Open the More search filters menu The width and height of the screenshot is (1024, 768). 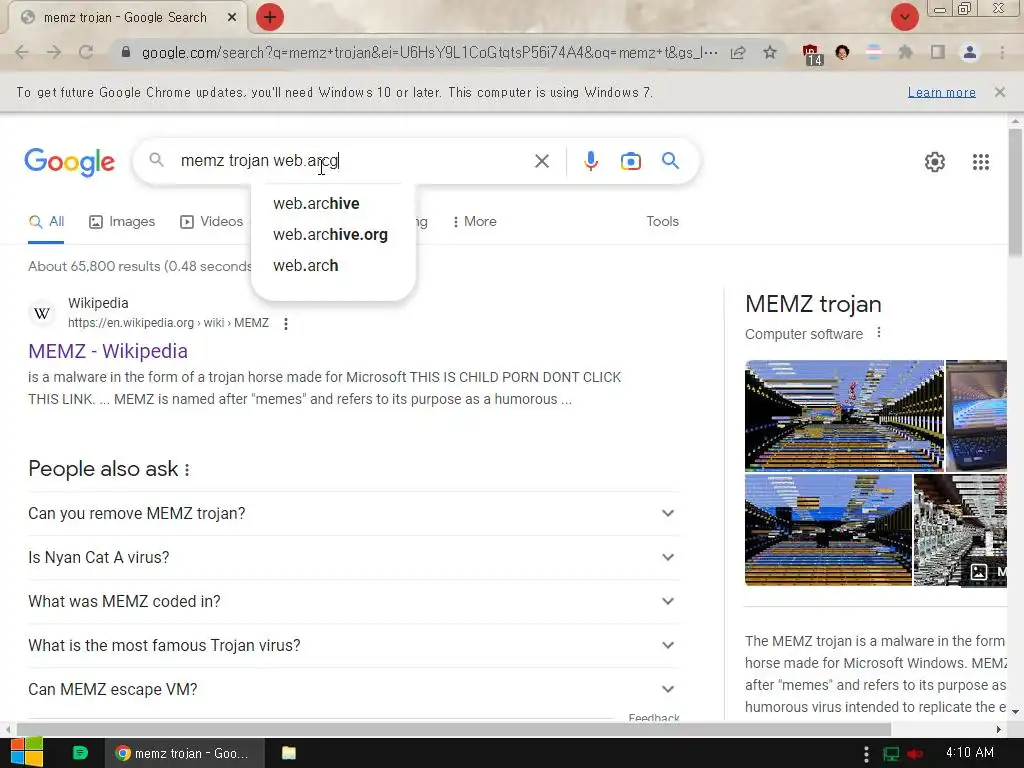point(474,221)
